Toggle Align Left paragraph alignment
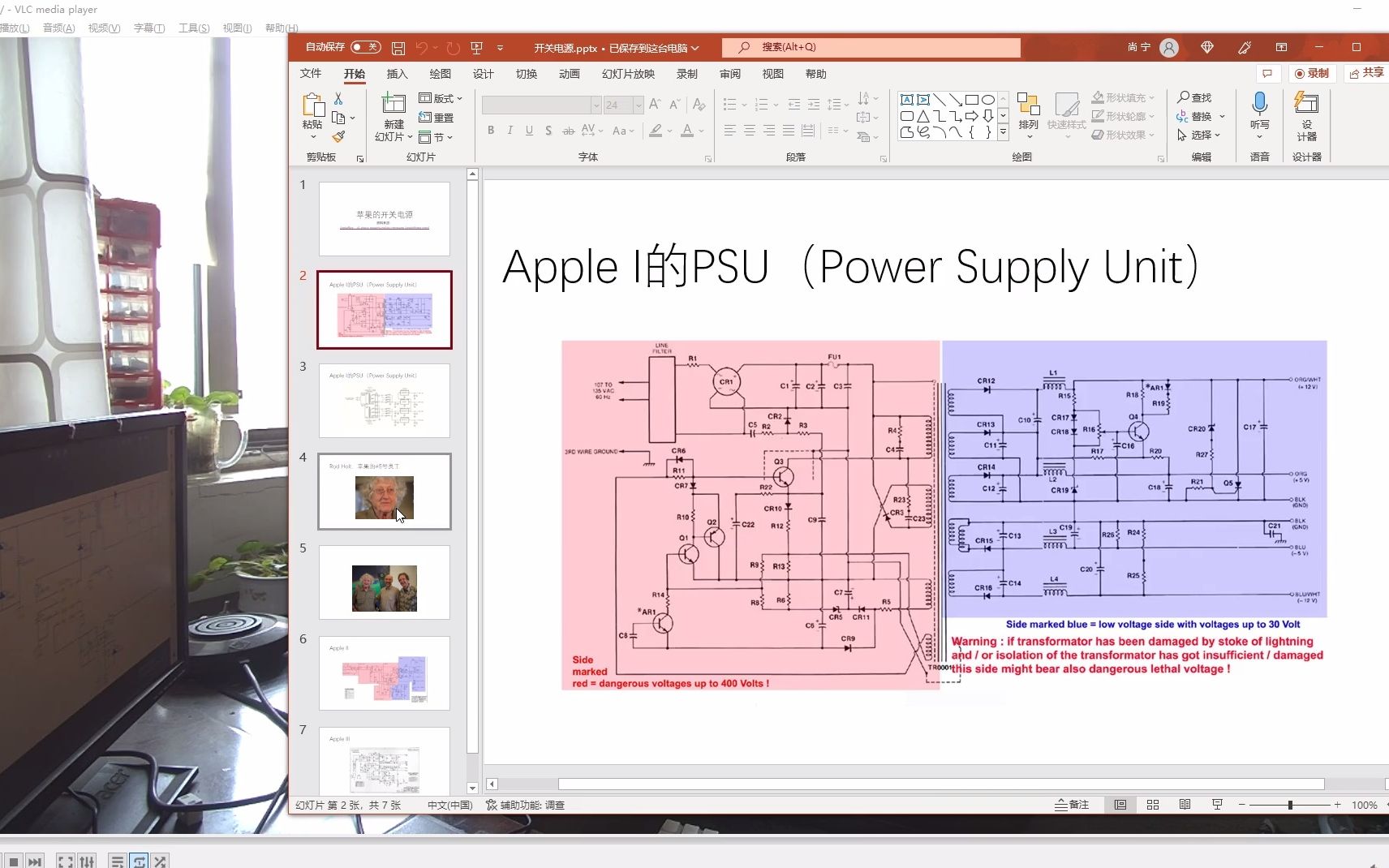1389x868 pixels. tap(729, 130)
